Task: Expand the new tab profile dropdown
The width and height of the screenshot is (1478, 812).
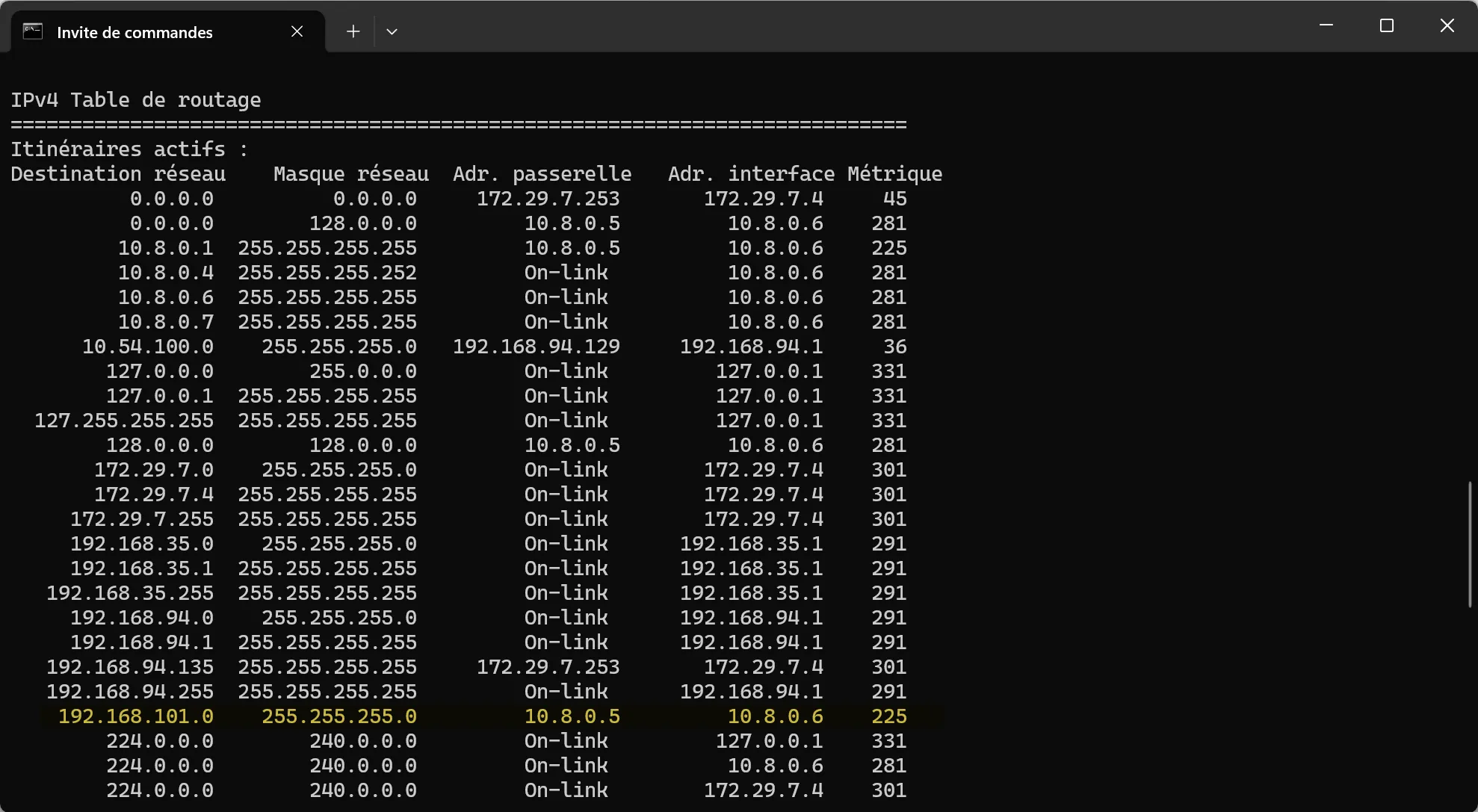Action: tap(392, 31)
